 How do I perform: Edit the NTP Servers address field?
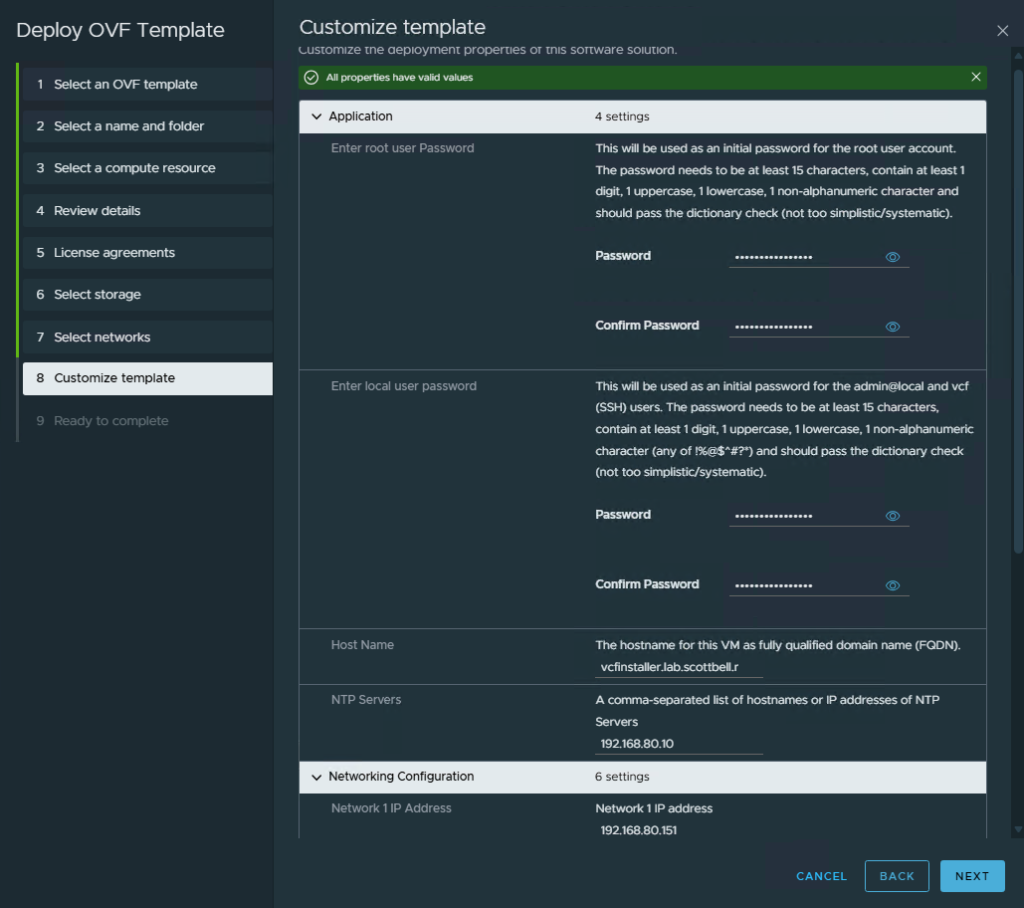(x=678, y=744)
